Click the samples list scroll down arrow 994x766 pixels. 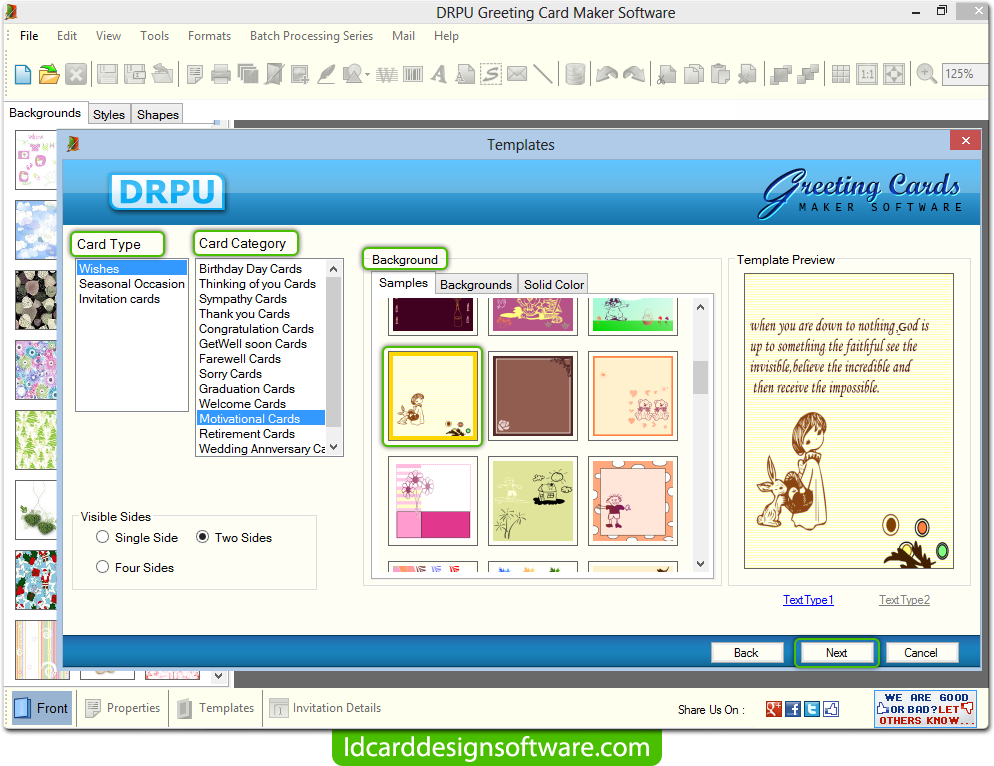tap(700, 564)
